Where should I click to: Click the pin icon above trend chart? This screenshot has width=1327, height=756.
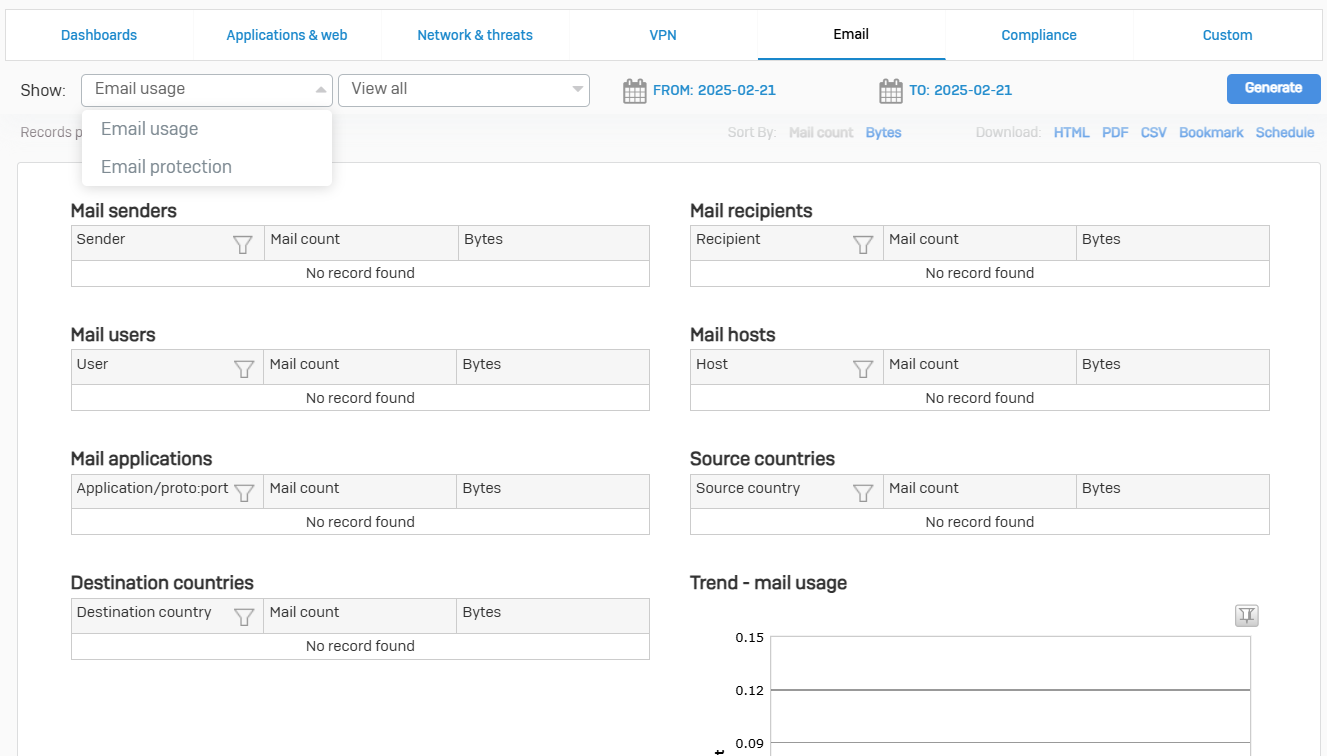[x=1246, y=615]
